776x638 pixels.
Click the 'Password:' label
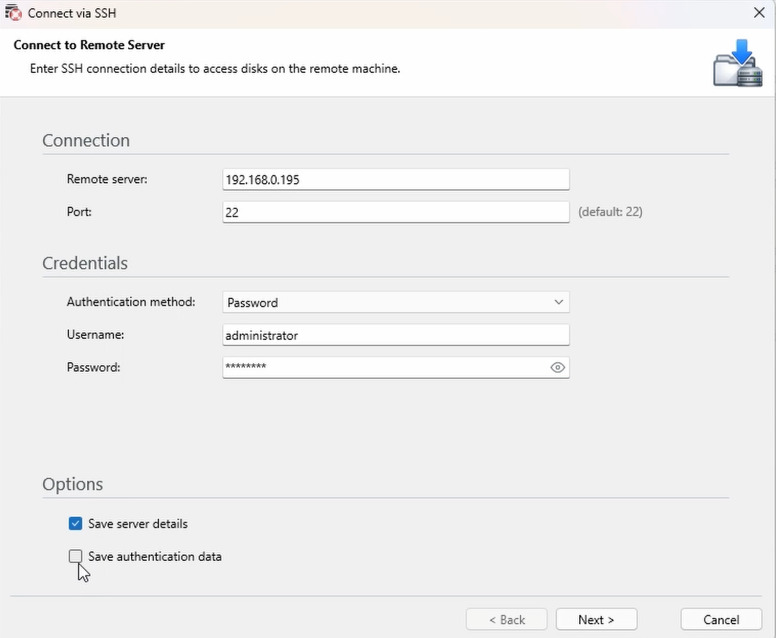94,367
